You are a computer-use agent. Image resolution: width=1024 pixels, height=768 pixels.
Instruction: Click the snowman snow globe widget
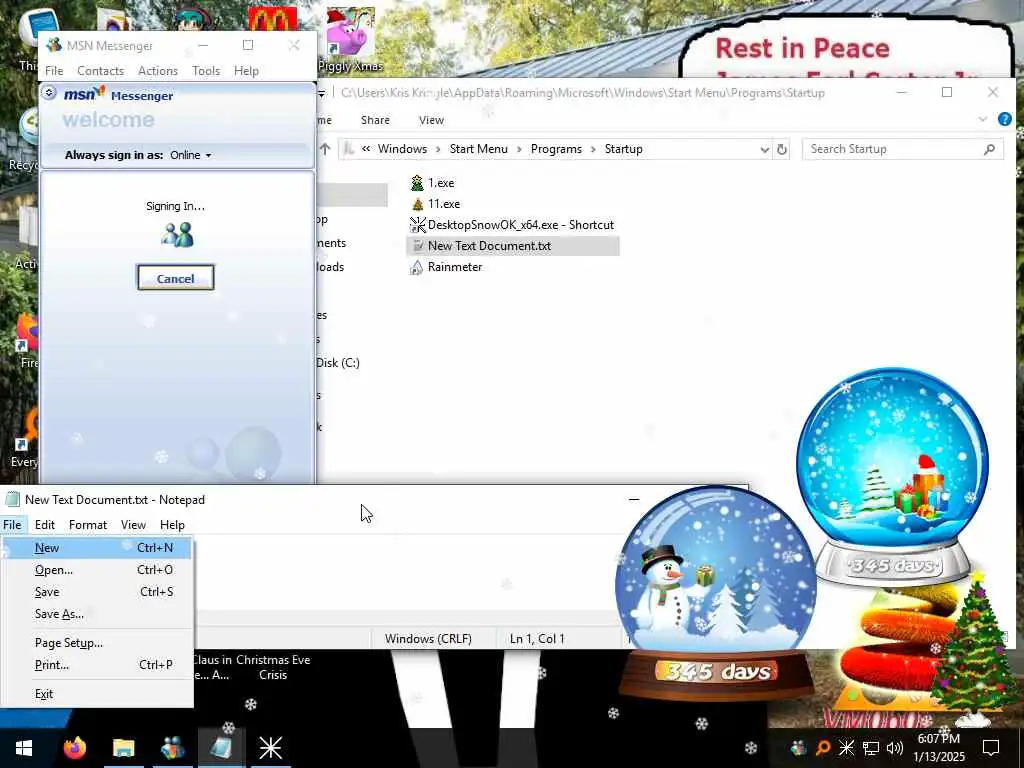[716, 593]
